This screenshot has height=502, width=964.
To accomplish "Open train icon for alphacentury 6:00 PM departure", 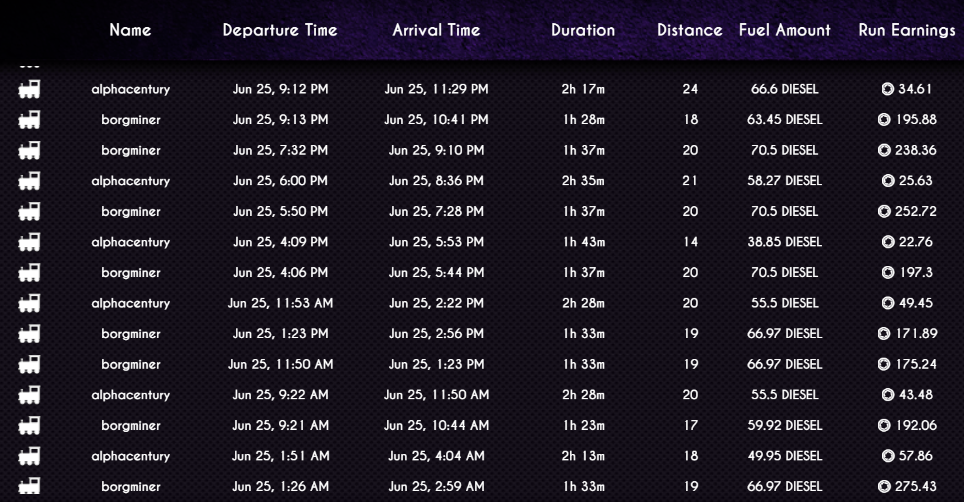I will [x=29, y=181].
